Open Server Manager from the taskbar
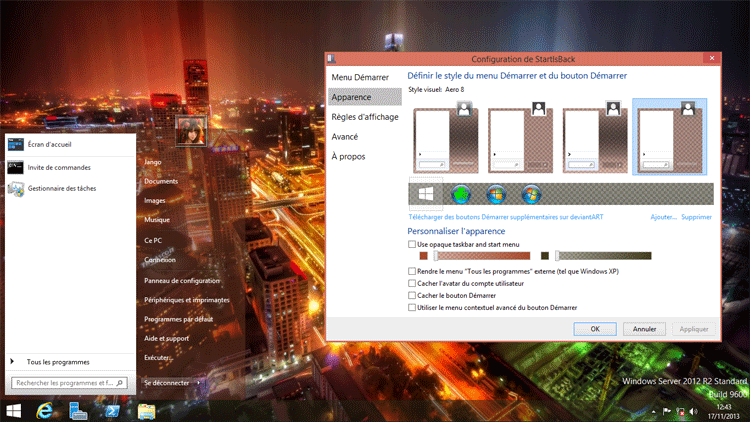750x422 pixels. click(78, 411)
